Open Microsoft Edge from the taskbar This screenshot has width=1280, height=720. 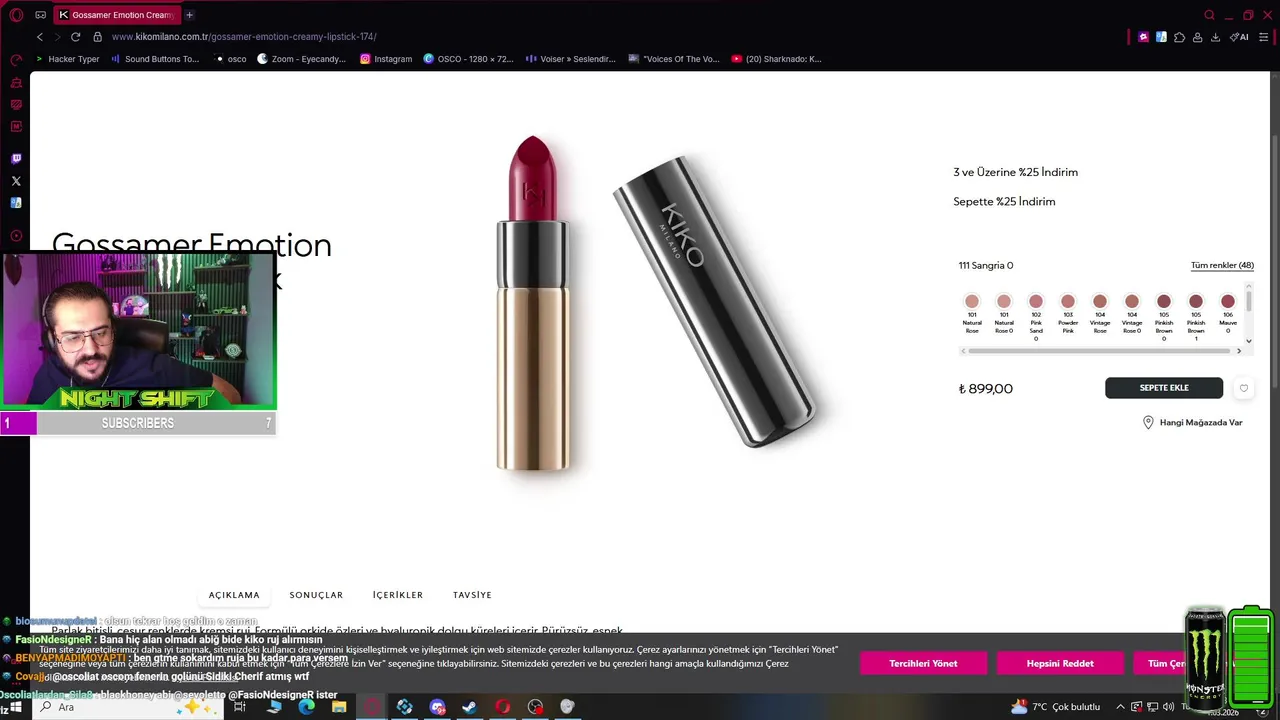coord(306,707)
